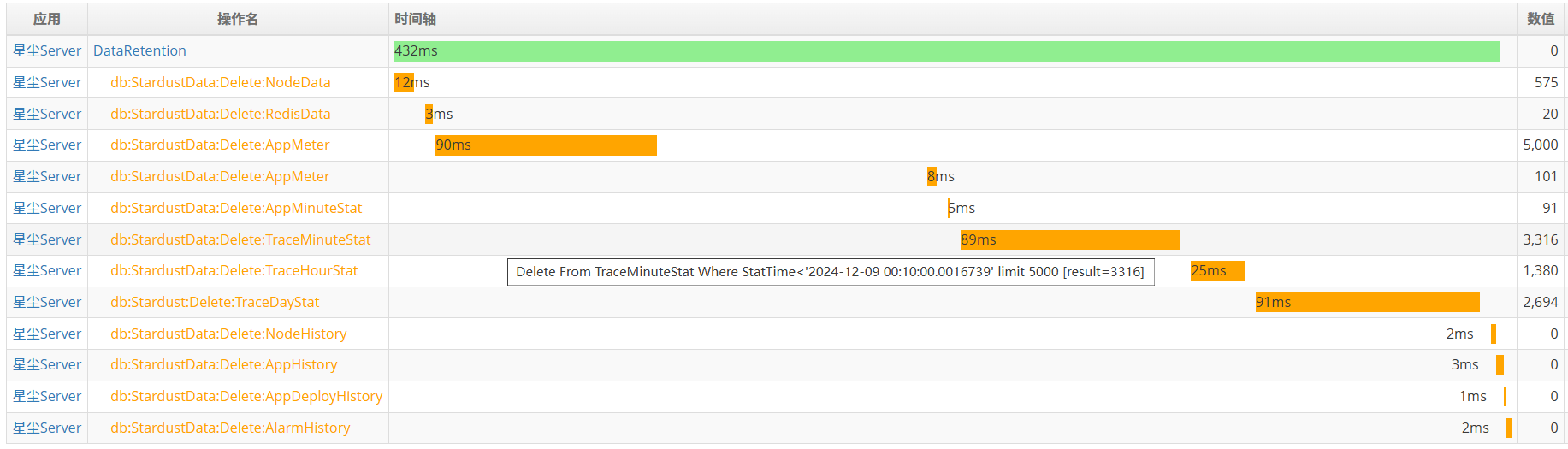Open the DataRetention operation link
Viewport: 1568px width, 449px height.
(139, 50)
